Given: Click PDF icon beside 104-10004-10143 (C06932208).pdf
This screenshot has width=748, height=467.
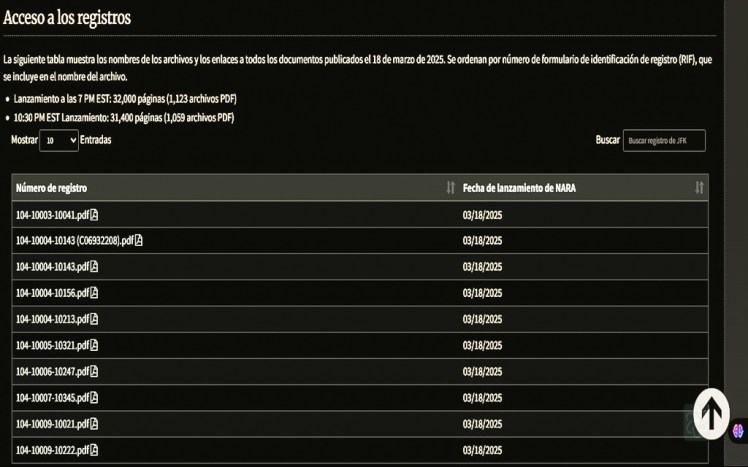Looking at the screenshot, I should (x=139, y=241).
